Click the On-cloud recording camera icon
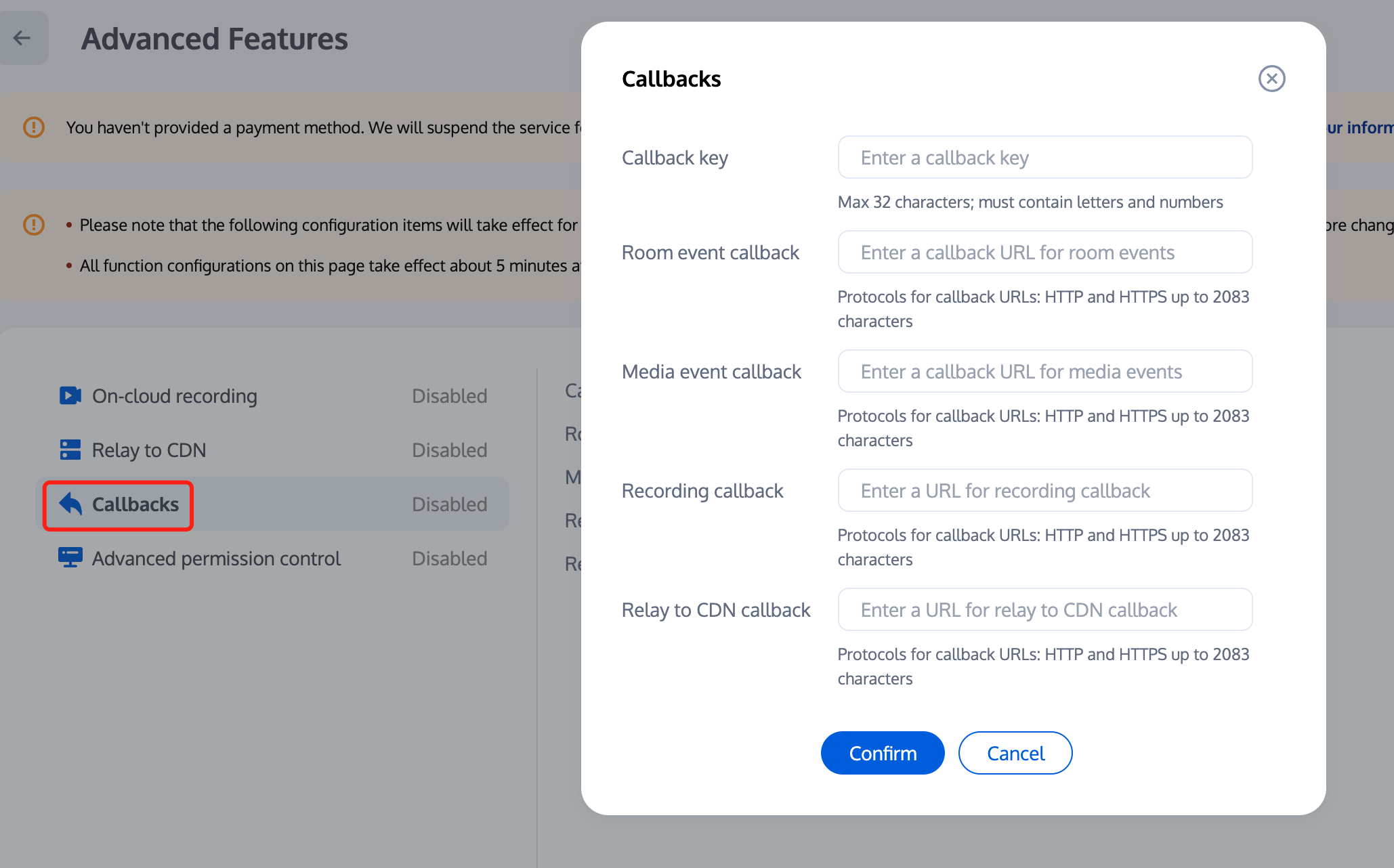Screen dimensions: 1394x868 [x=70, y=395]
